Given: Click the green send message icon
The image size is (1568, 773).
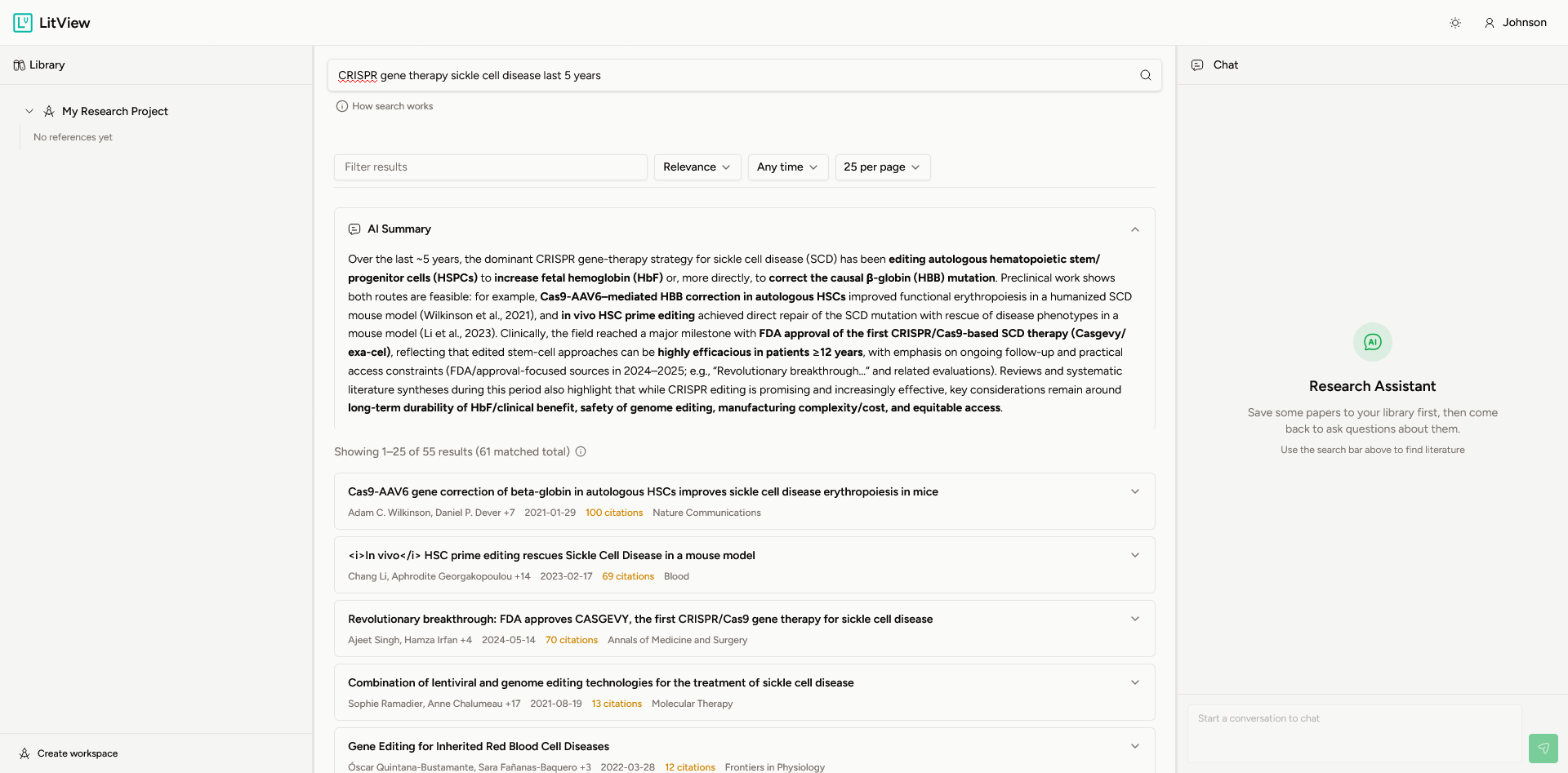Looking at the screenshot, I should point(1543,749).
